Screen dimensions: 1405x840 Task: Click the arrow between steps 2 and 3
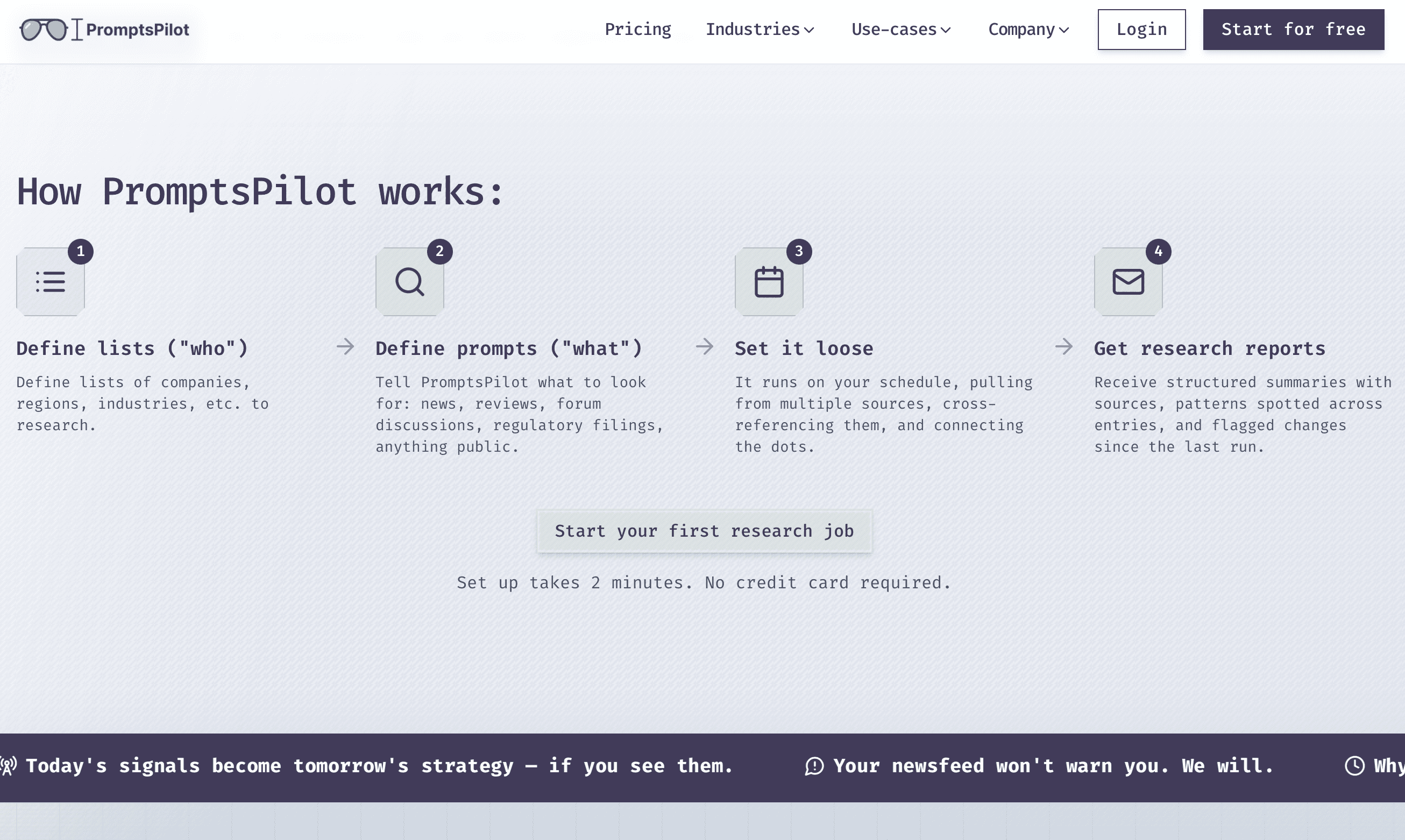click(705, 347)
